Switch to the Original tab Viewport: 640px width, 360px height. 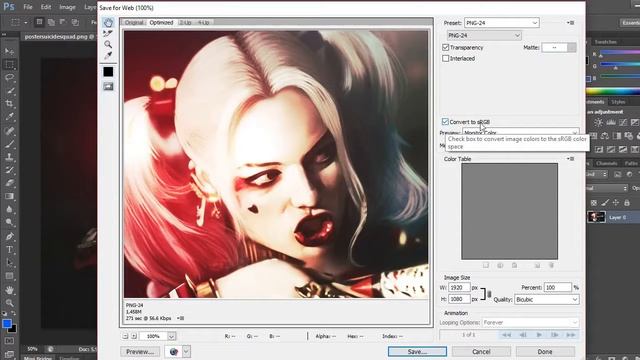[134, 22]
